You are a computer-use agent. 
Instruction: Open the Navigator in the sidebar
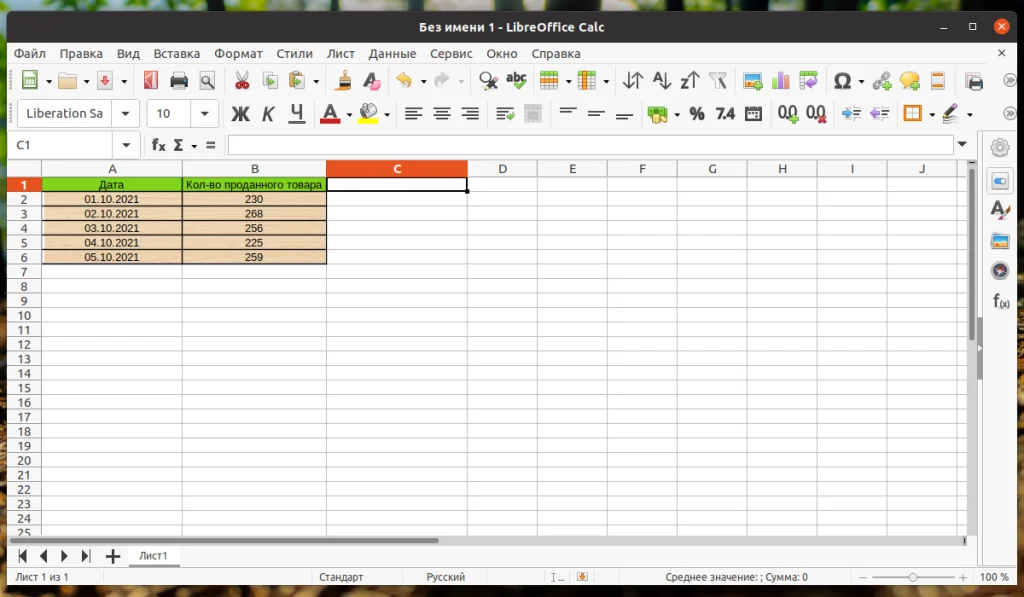click(x=1000, y=270)
